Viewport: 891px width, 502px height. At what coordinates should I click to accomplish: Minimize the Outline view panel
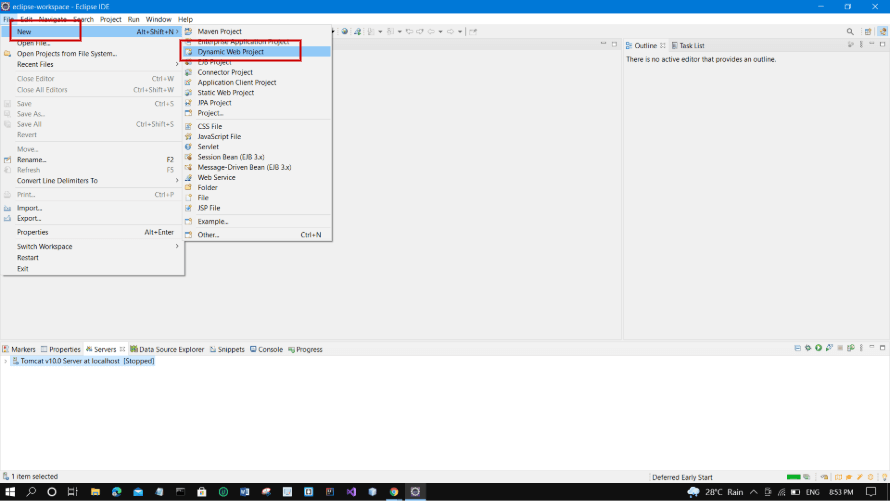click(872, 44)
